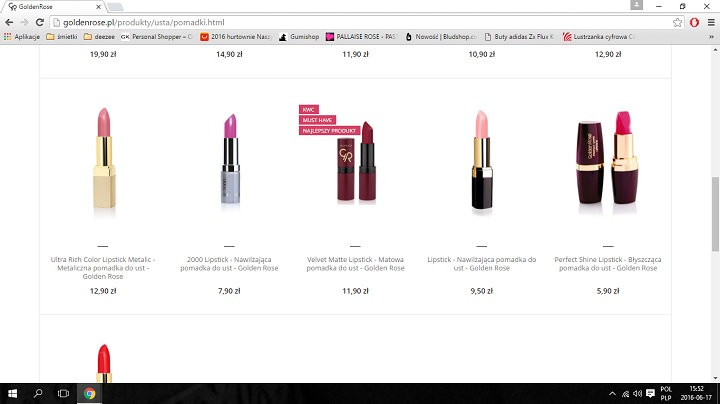Bookmark this page with the star icon
The width and height of the screenshot is (720, 404).
click(677, 22)
